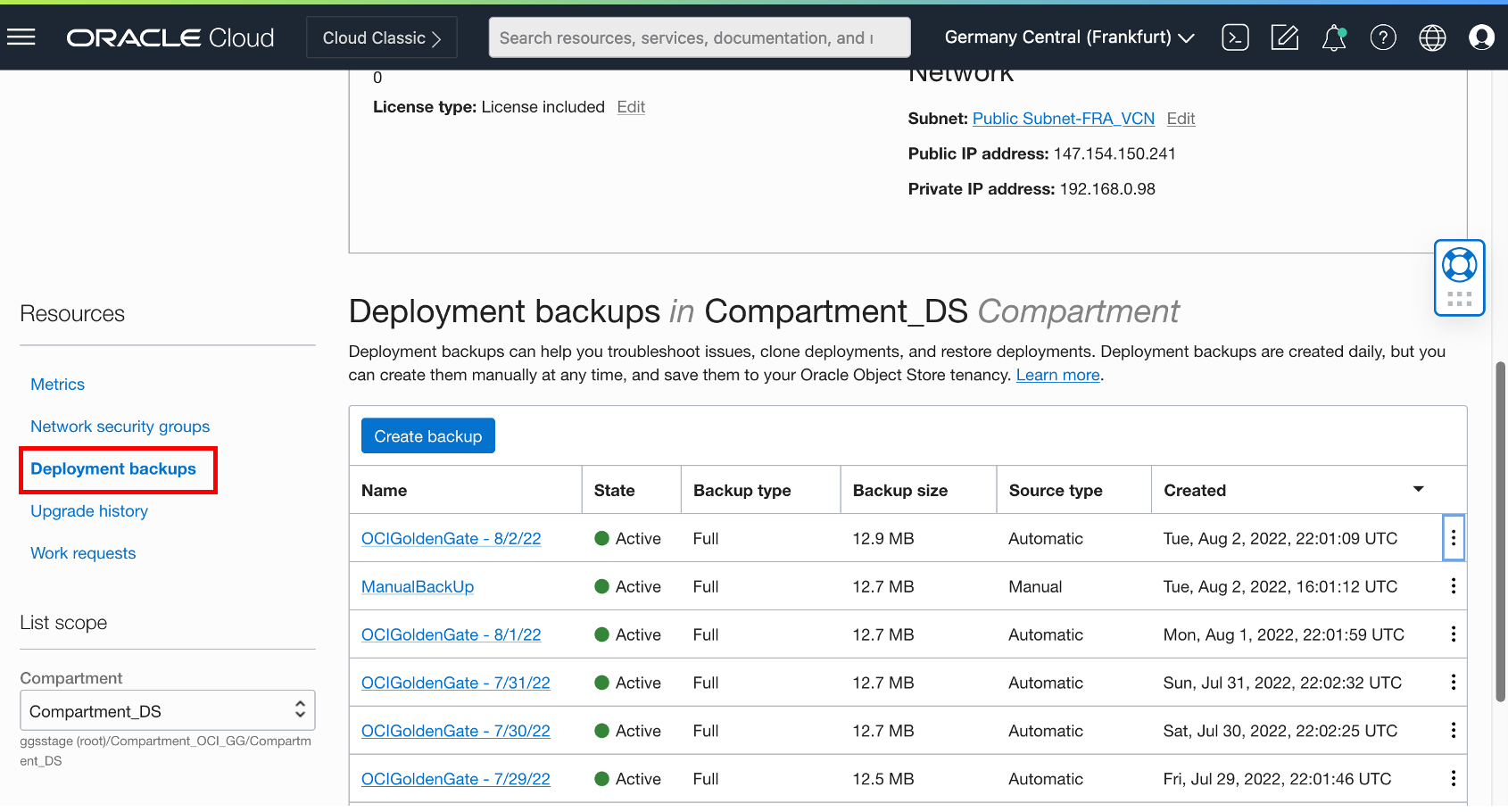
Task: Open the help question mark menu
Action: (1382, 37)
